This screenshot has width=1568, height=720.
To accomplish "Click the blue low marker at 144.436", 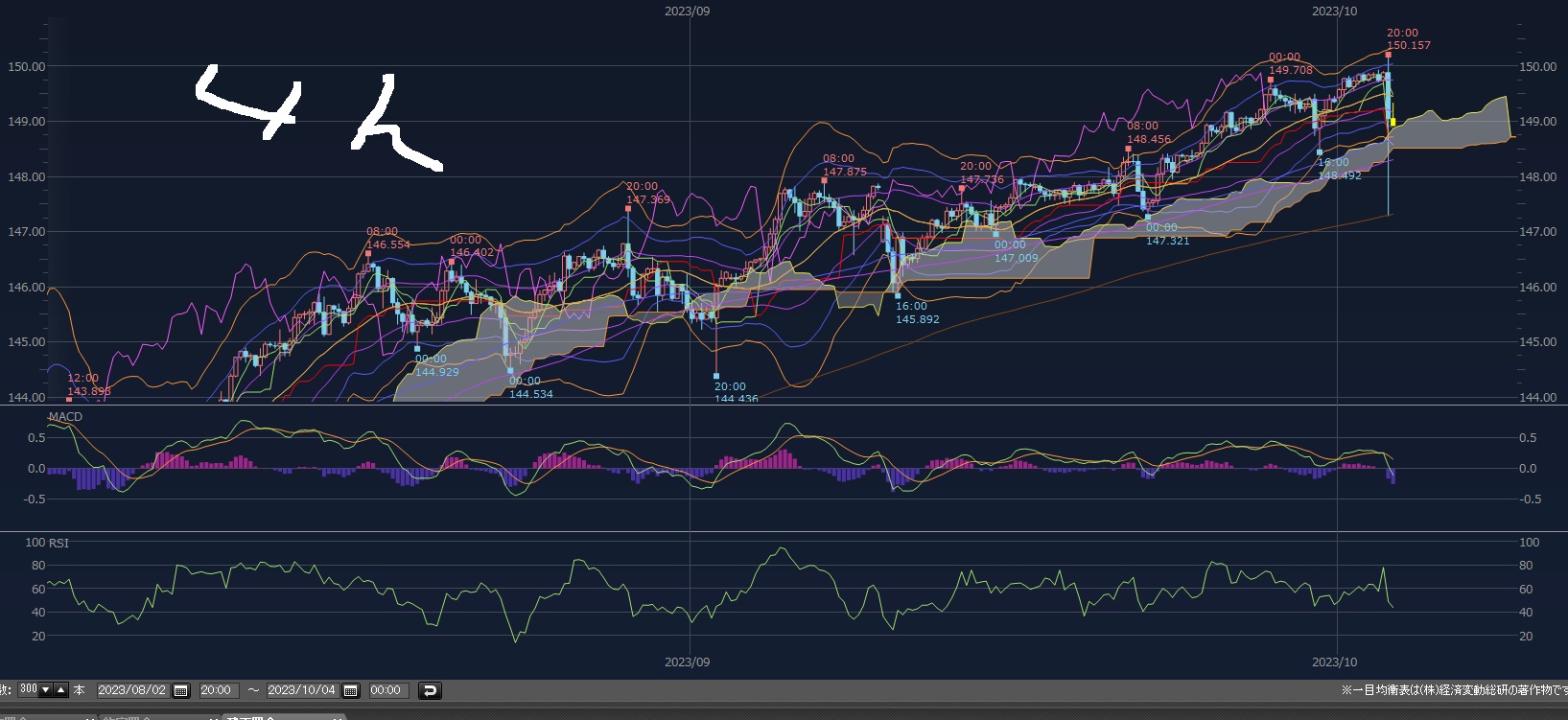I will point(716,376).
